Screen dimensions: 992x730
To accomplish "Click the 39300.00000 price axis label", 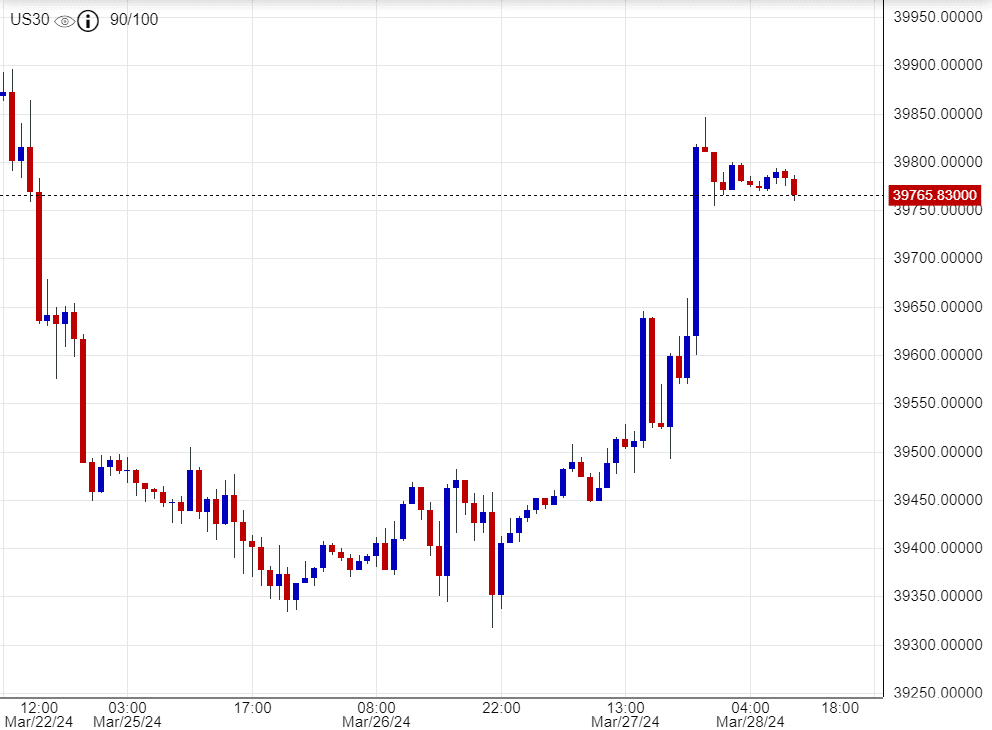I will [936, 645].
